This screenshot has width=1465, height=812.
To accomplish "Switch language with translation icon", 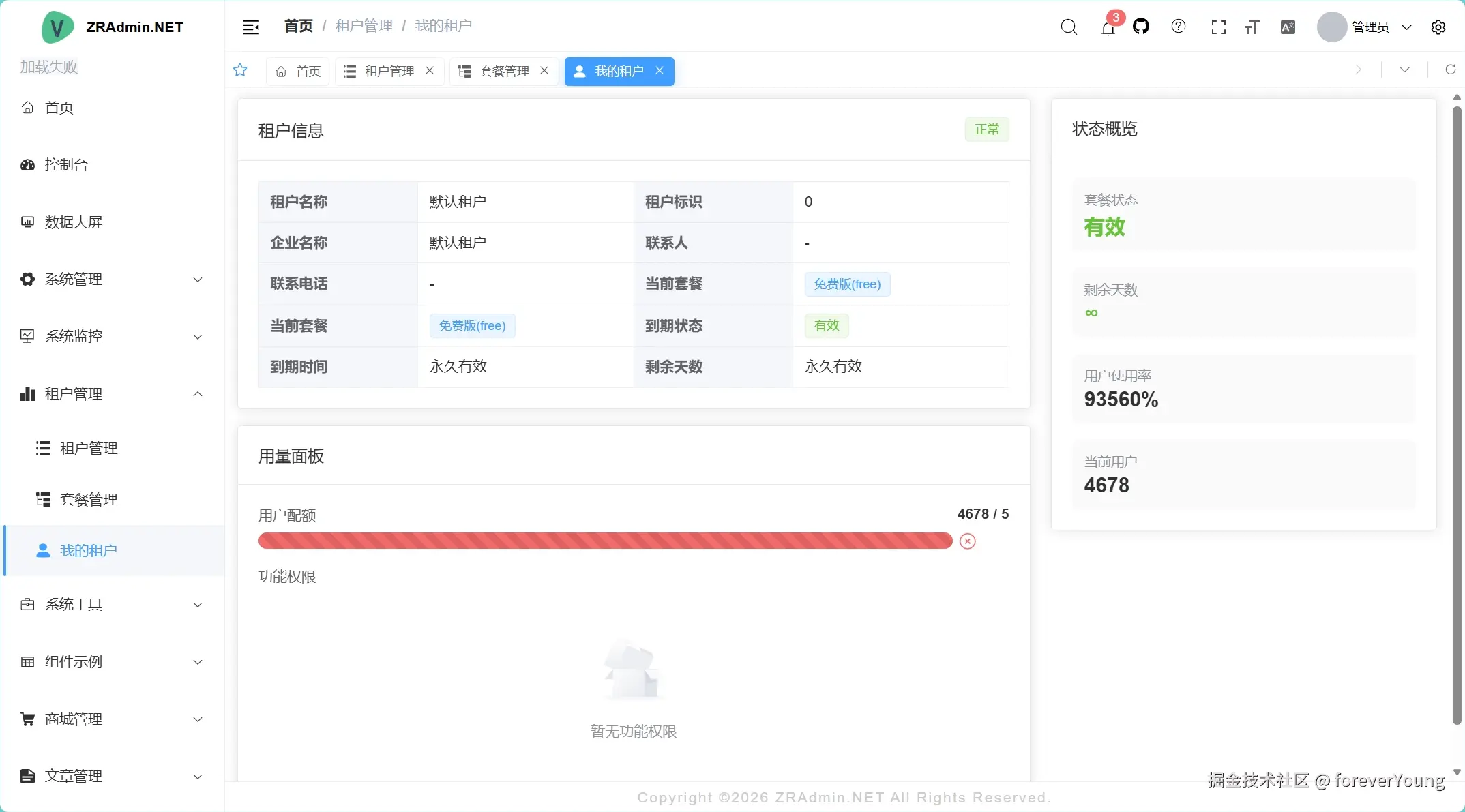I will (x=1288, y=27).
